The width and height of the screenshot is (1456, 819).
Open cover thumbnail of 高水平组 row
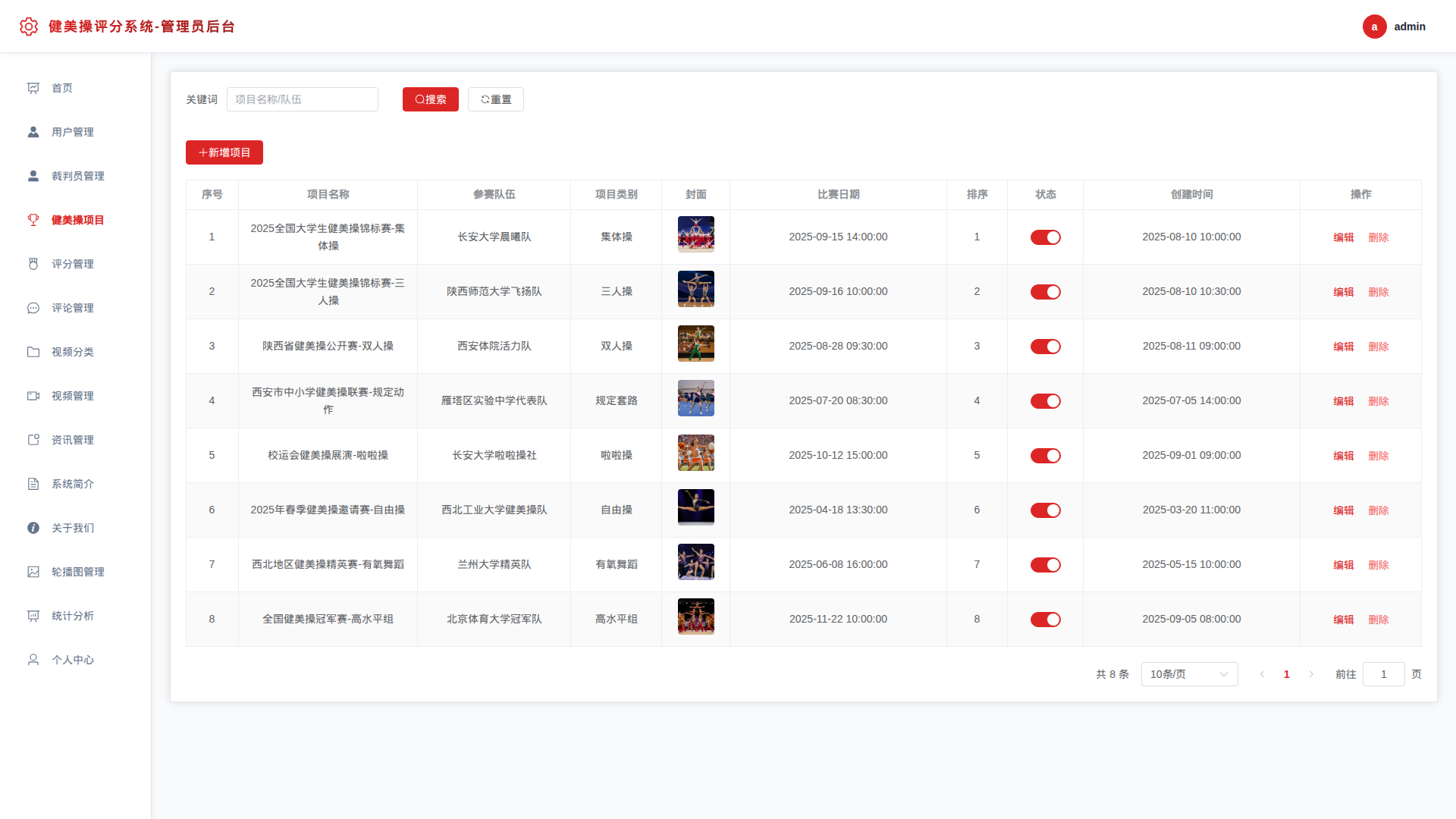coord(695,617)
